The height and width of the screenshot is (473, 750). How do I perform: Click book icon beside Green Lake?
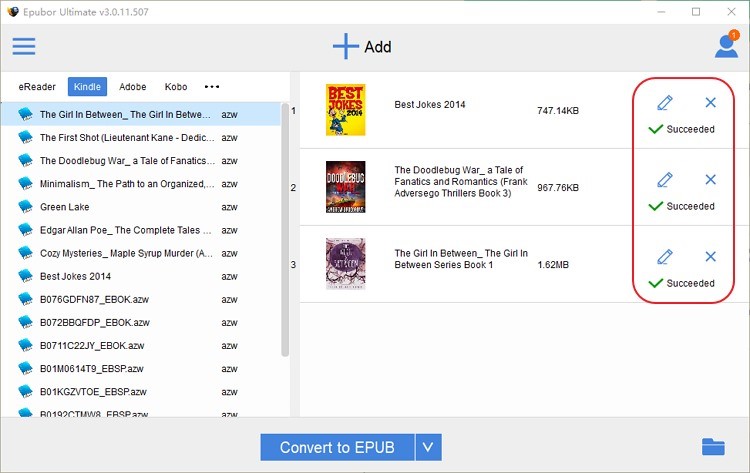(25, 207)
